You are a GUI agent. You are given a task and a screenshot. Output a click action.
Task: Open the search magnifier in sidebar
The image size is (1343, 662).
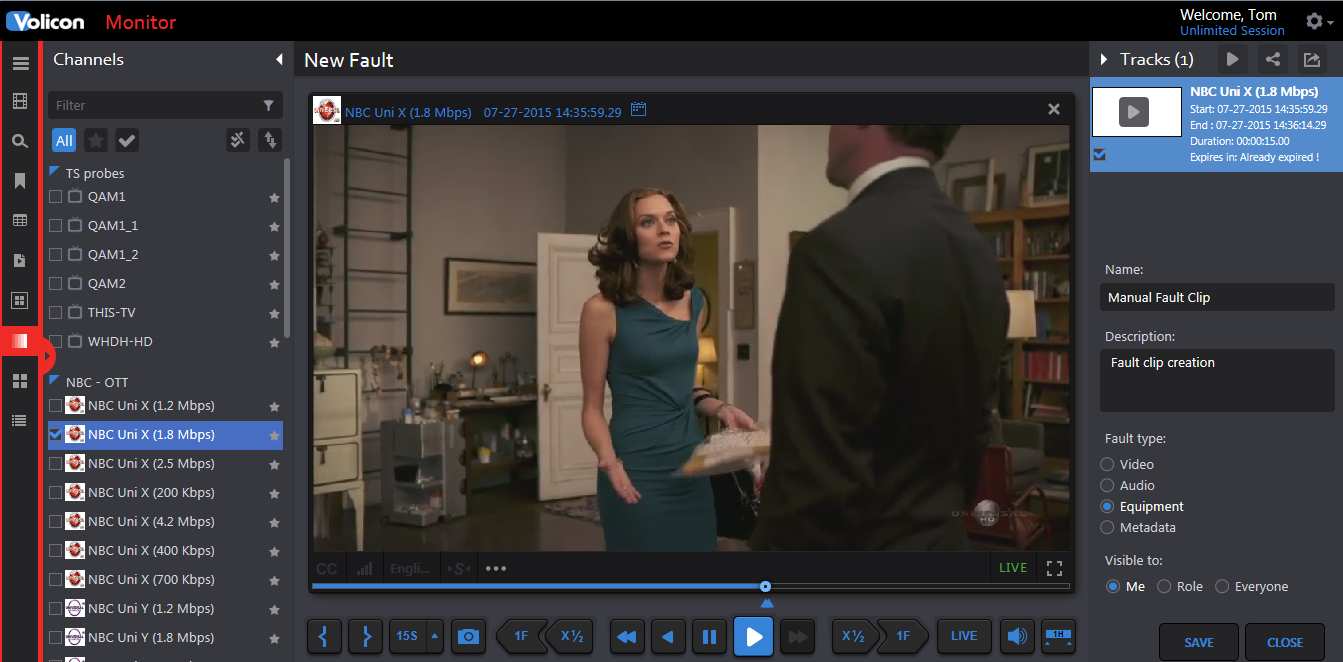click(x=20, y=141)
